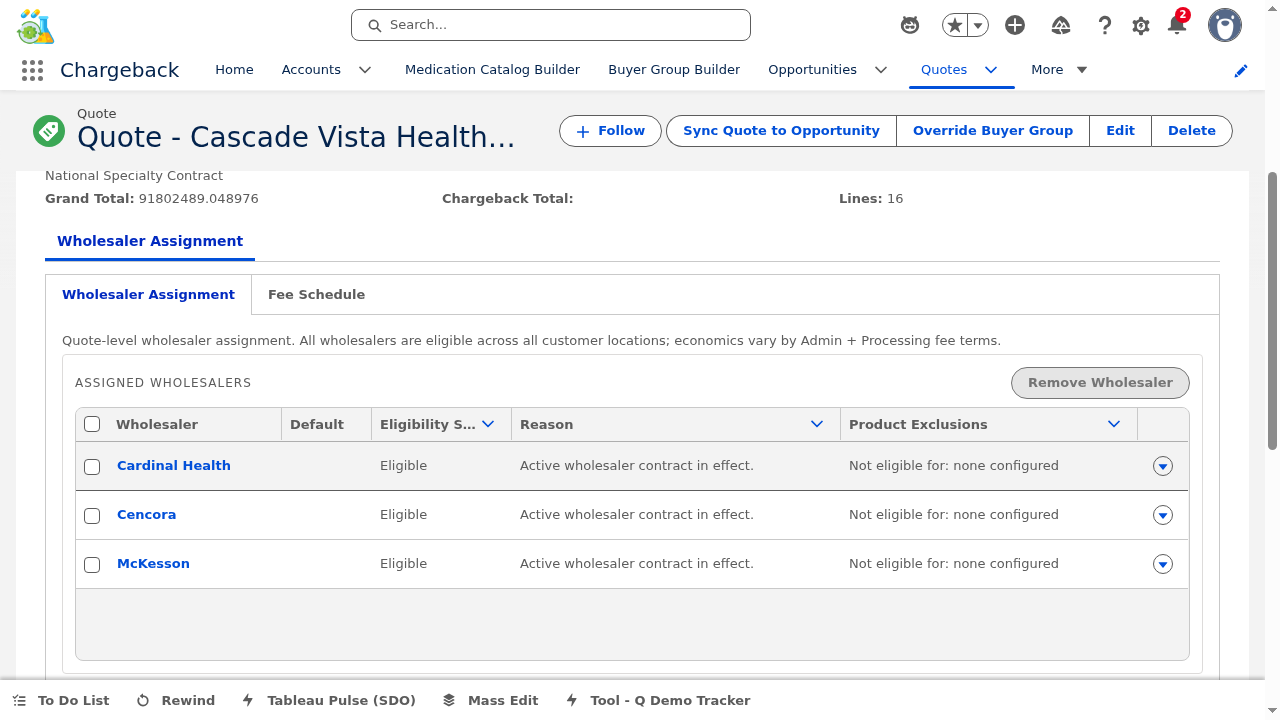Image resolution: width=1280 pixels, height=720 pixels.
Task: Open the Global Actions plus icon
Action: [x=1015, y=25]
